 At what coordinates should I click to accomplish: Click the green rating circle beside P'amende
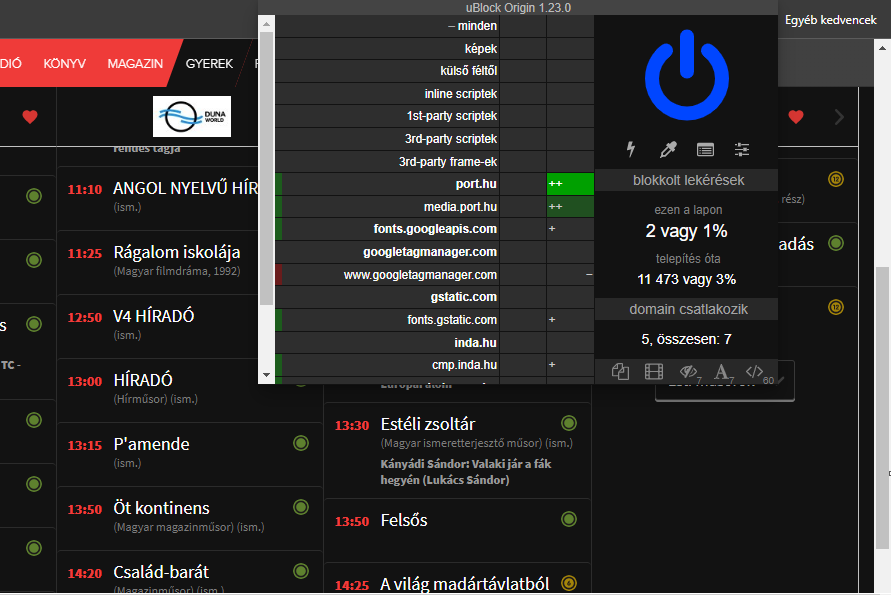tap(301, 443)
